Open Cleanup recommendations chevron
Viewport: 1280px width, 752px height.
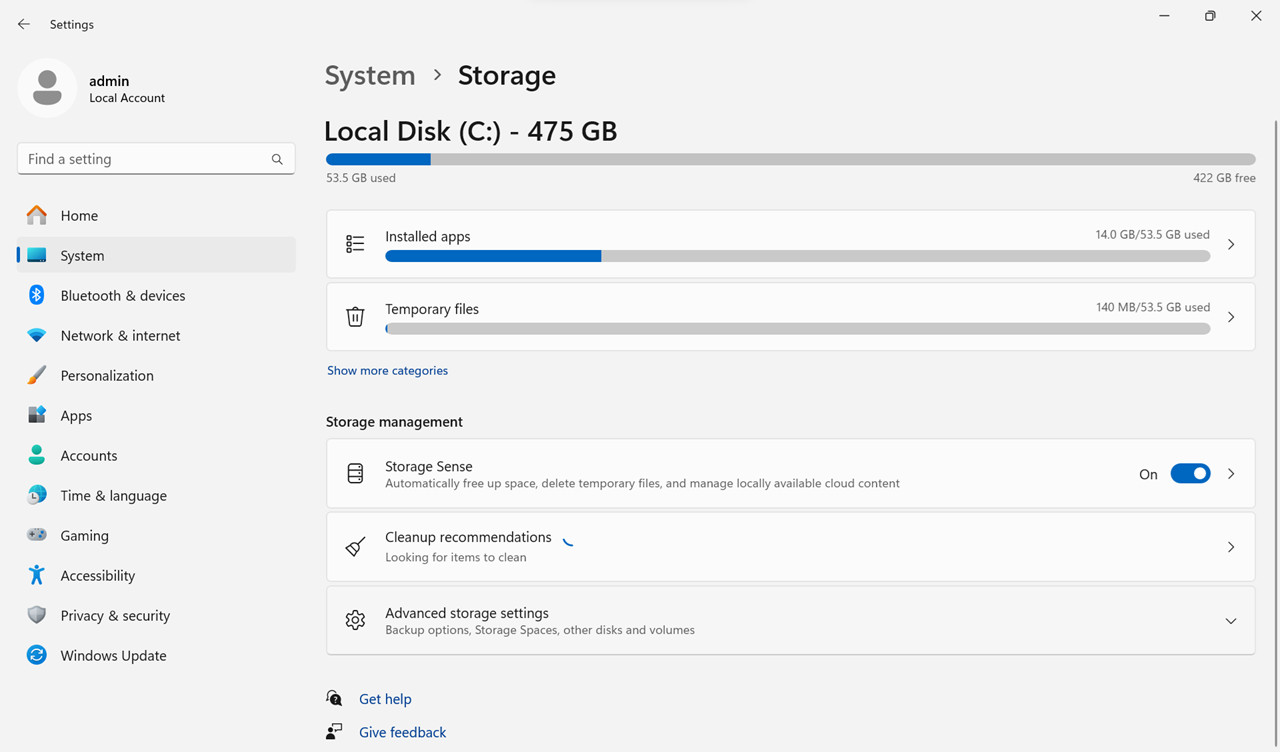pos(1231,547)
